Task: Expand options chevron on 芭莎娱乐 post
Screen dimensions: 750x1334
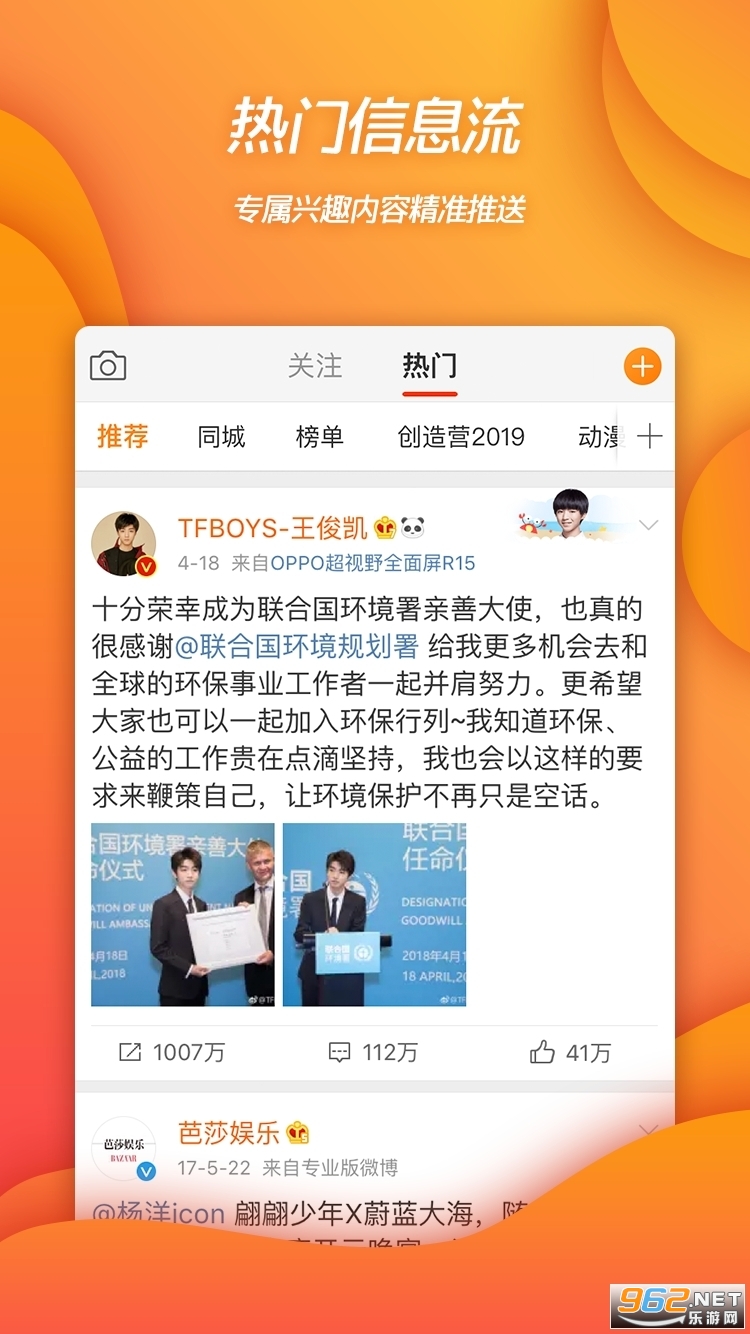Action: coord(649,1130)
